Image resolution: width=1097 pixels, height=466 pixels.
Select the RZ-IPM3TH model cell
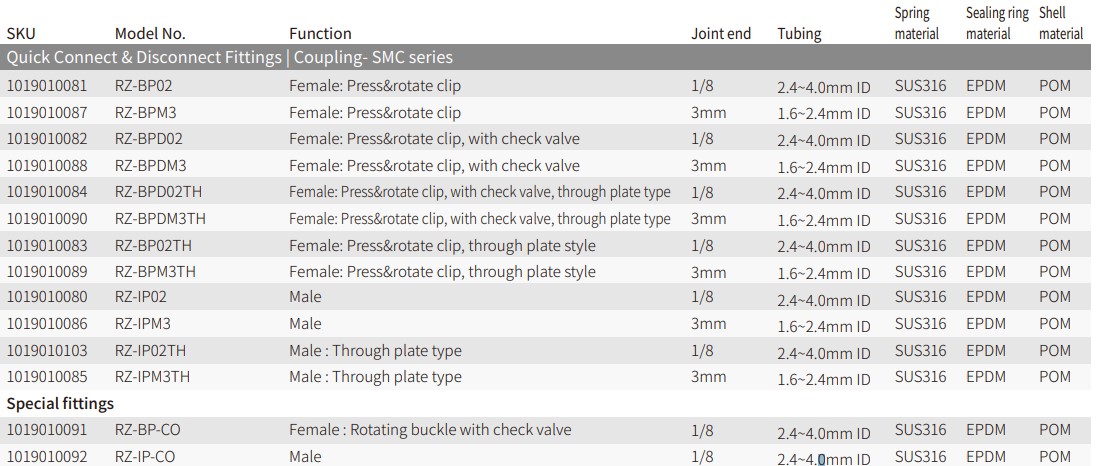tap(152, 376)
